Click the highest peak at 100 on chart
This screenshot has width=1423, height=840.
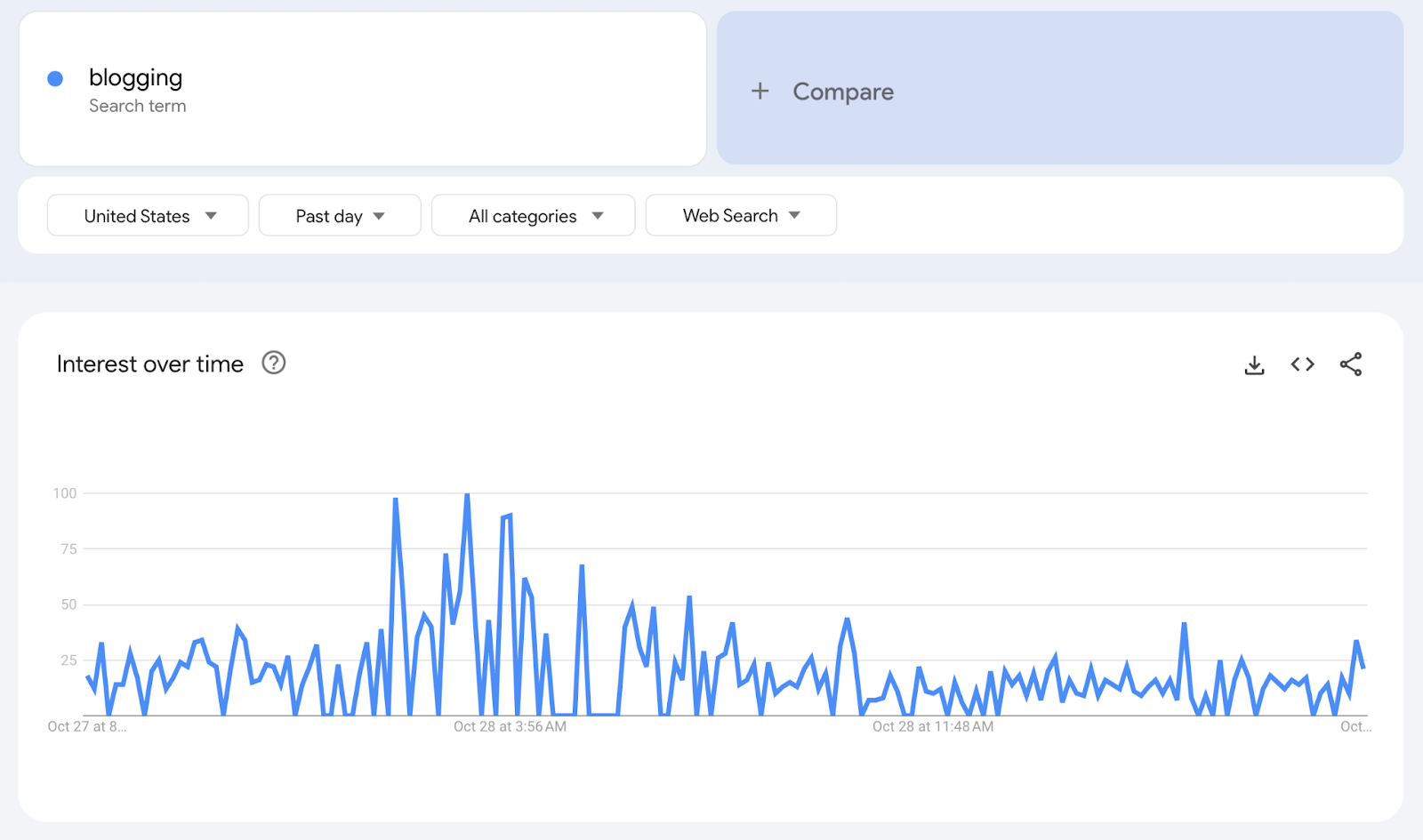point(467,495)
